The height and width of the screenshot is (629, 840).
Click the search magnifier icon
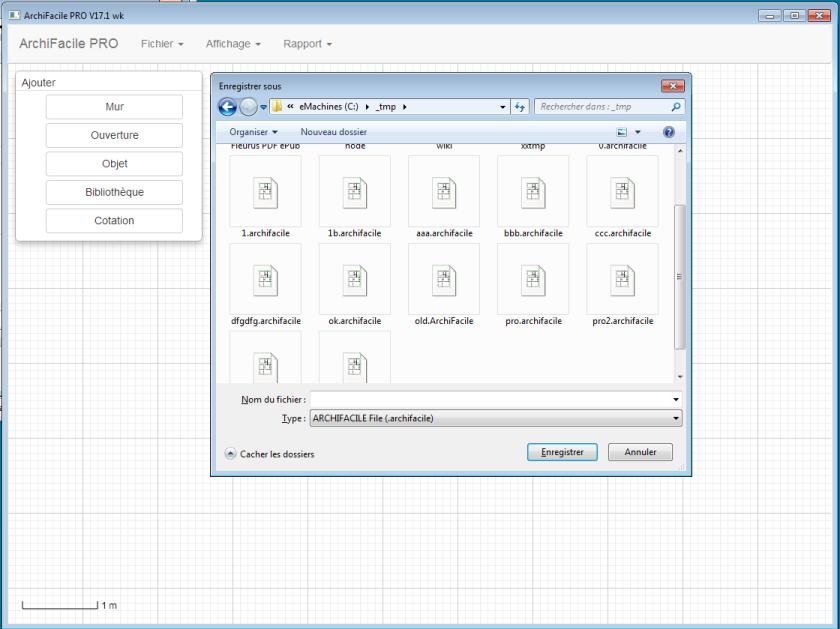point(676,107)
